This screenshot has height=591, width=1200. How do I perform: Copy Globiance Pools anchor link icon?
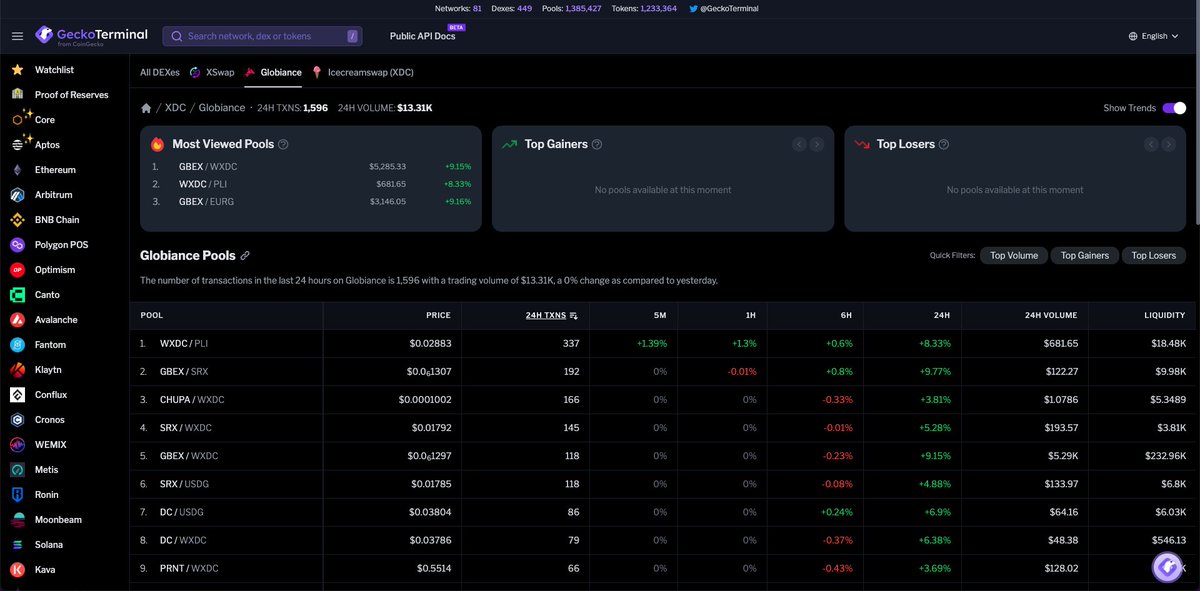tap(245, 256)
